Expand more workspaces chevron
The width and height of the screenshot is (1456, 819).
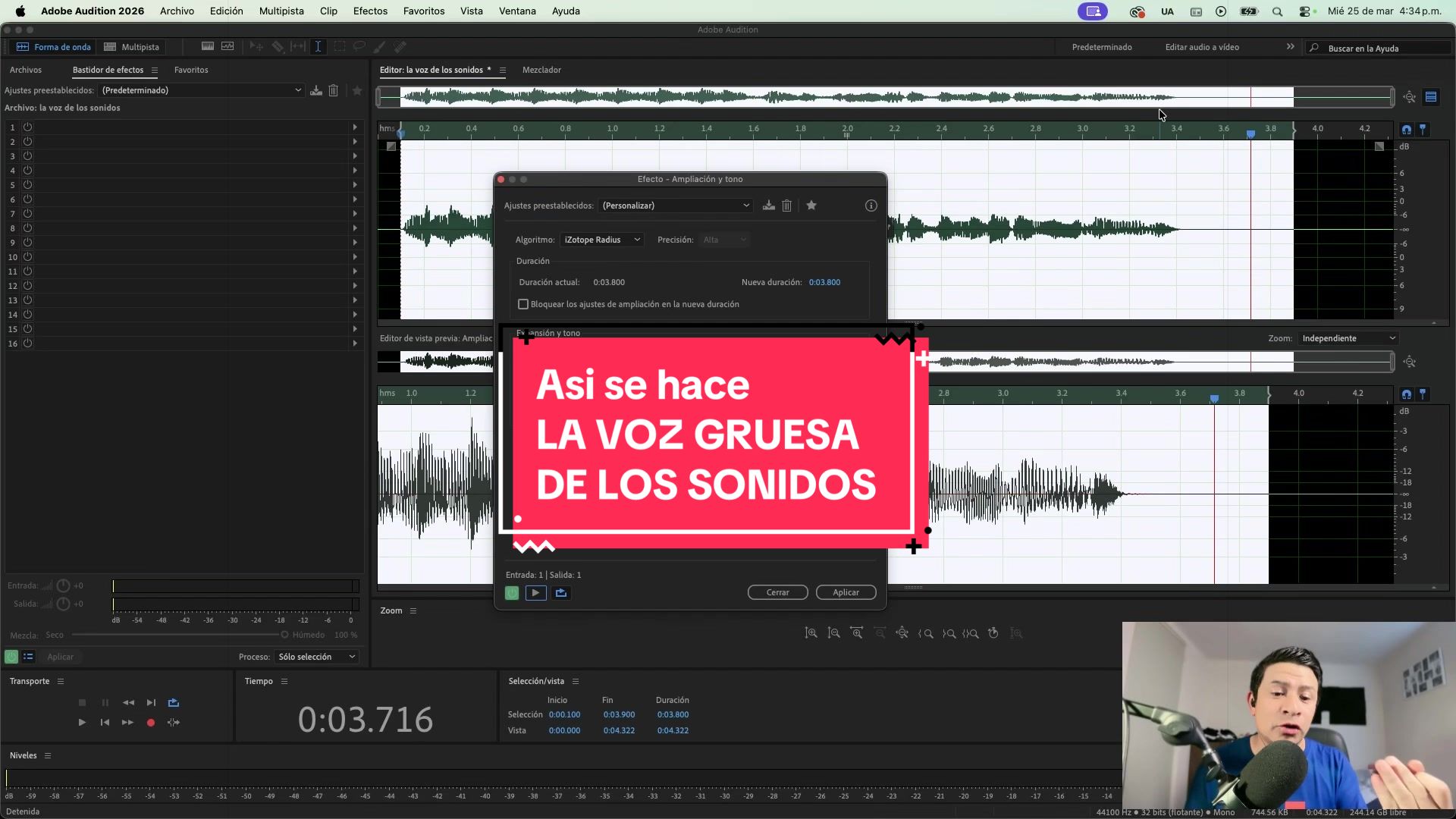point(1291,47)
